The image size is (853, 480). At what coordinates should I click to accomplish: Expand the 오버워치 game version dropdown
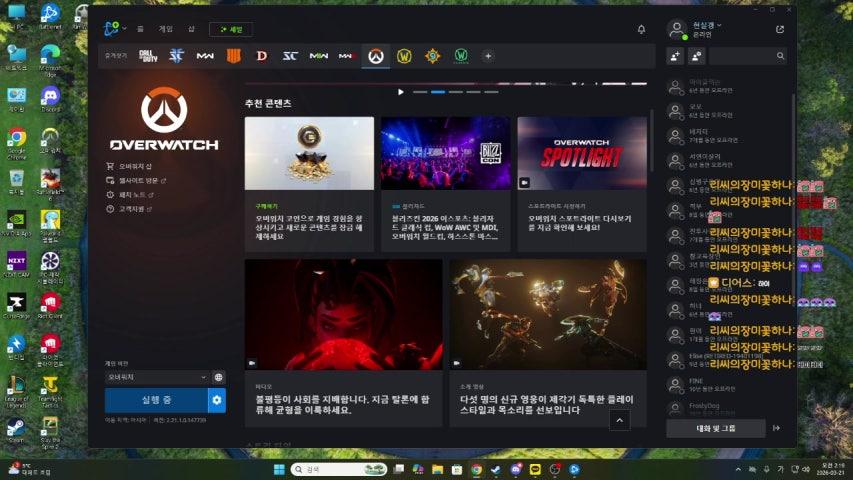tap(157, 377)
